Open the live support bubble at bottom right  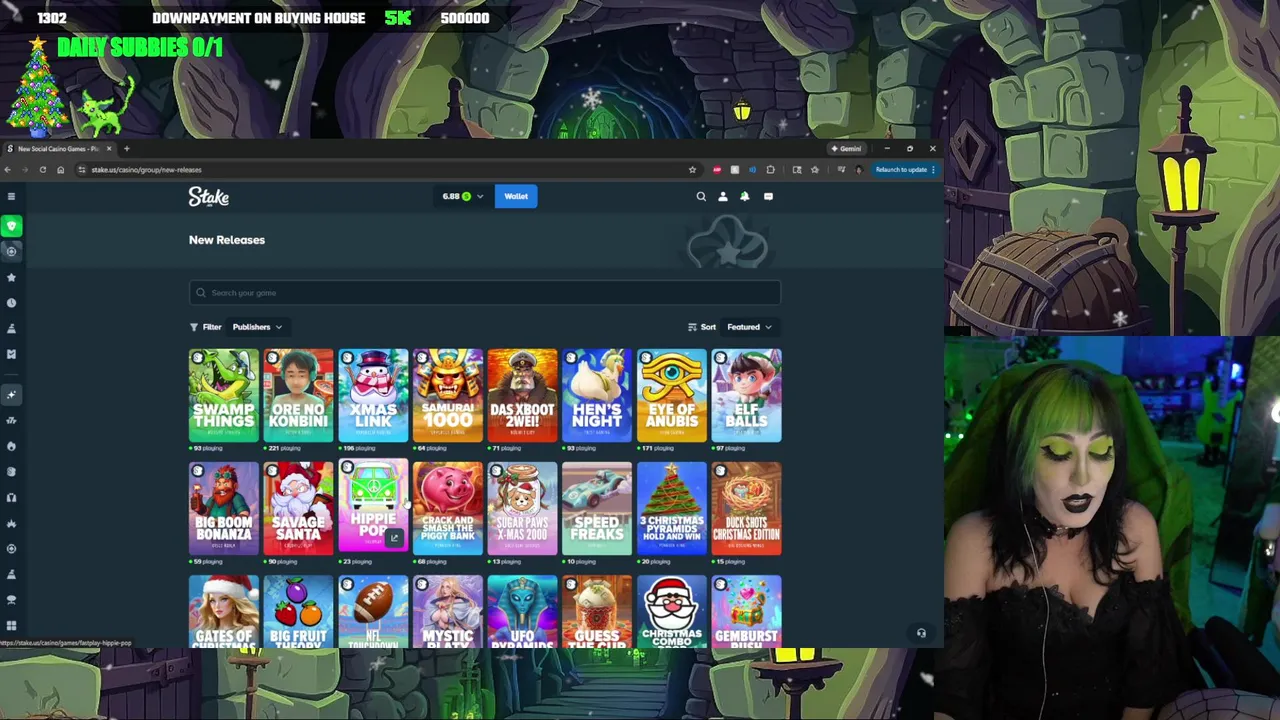(921, 633)
